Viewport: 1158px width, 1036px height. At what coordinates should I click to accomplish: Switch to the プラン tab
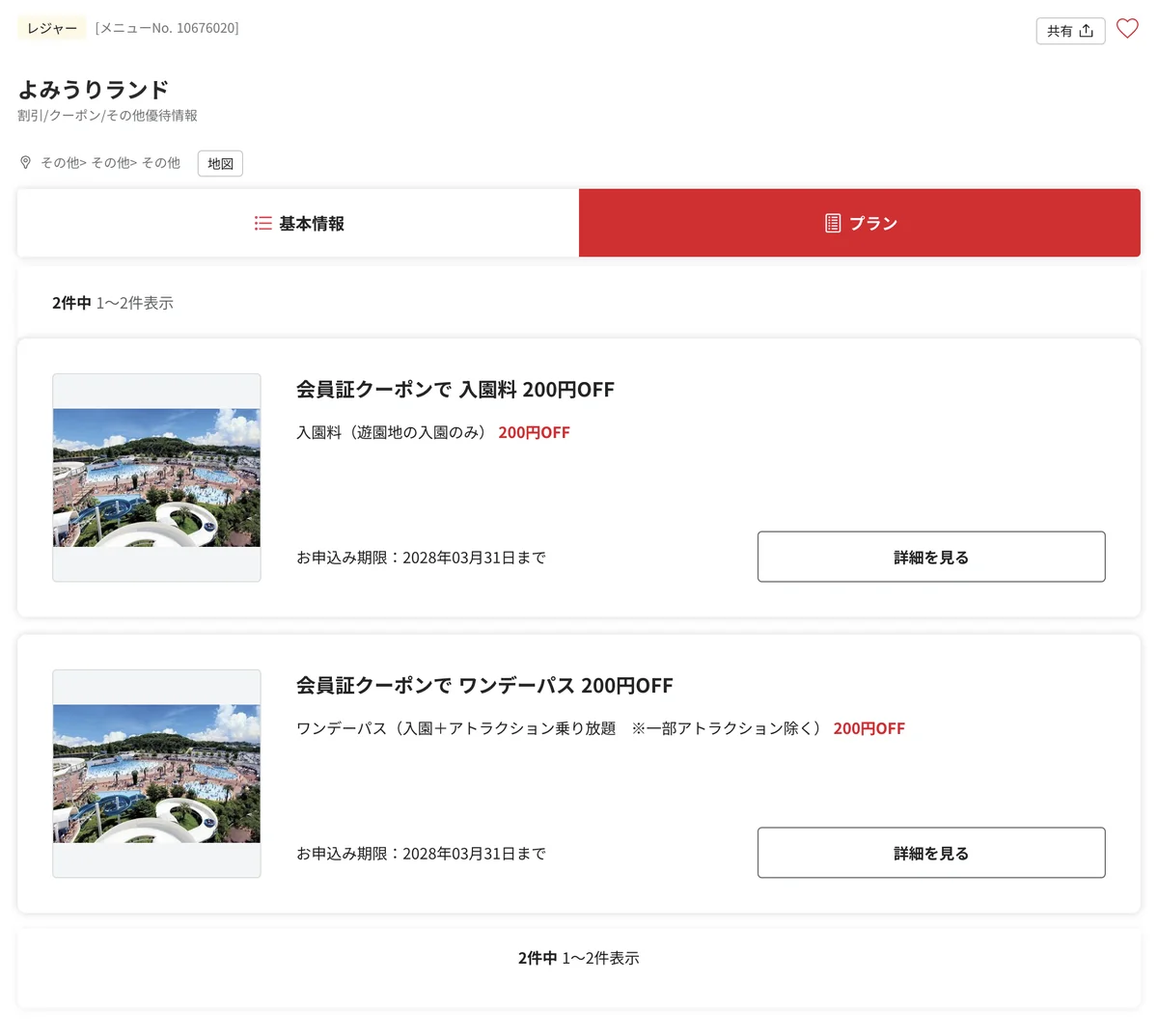click(x=860, y=223)
